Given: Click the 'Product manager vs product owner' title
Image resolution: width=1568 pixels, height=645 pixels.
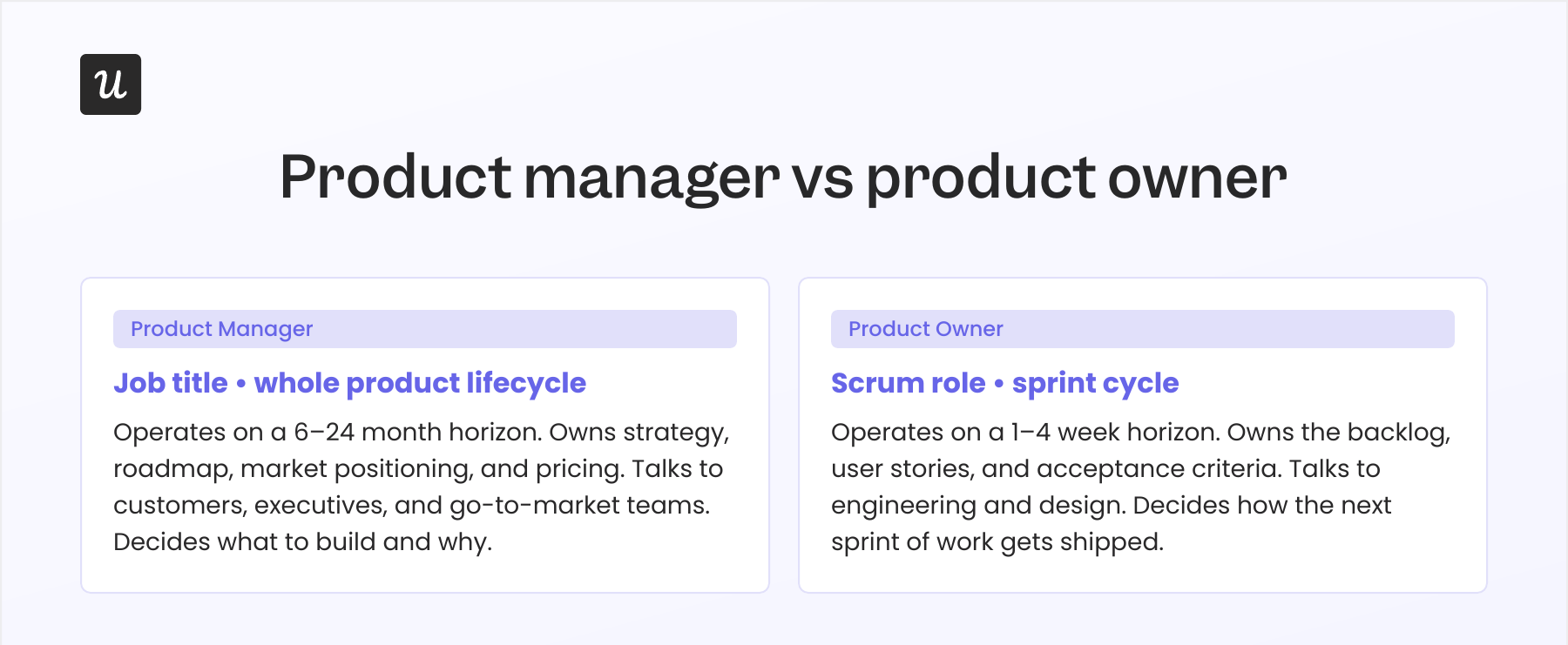Looking at the screenshot, I should 783,178.
